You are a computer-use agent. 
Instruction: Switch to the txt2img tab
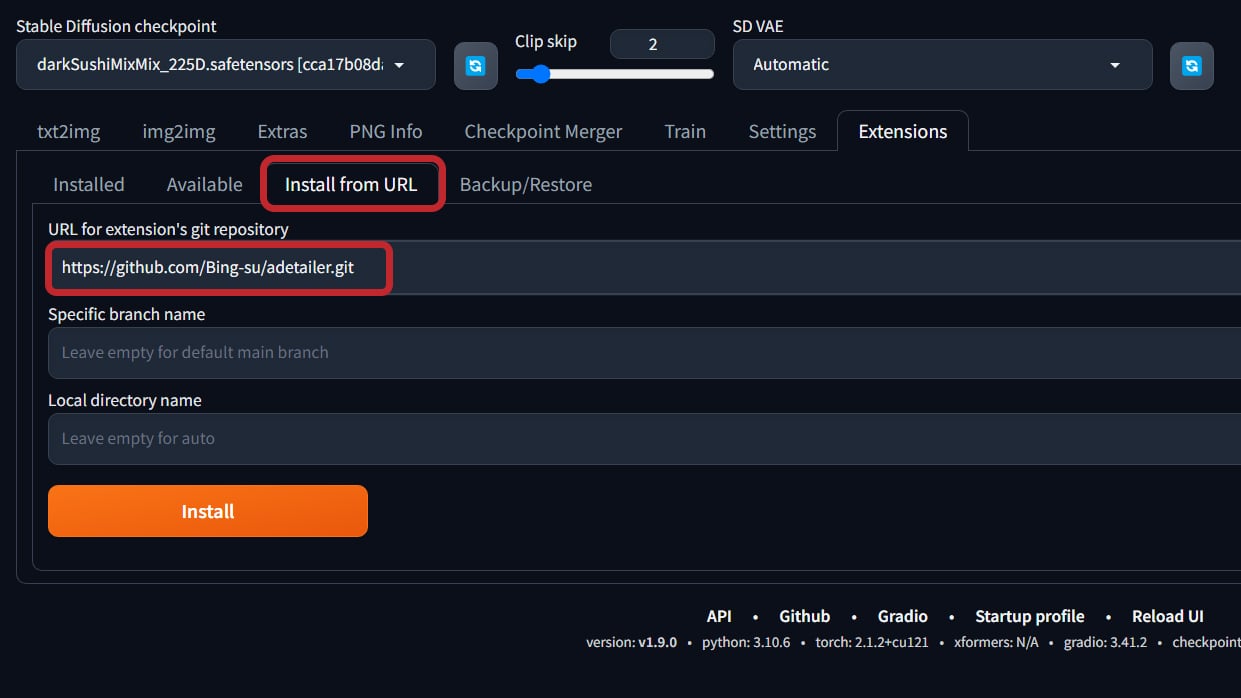coord(69,131)
